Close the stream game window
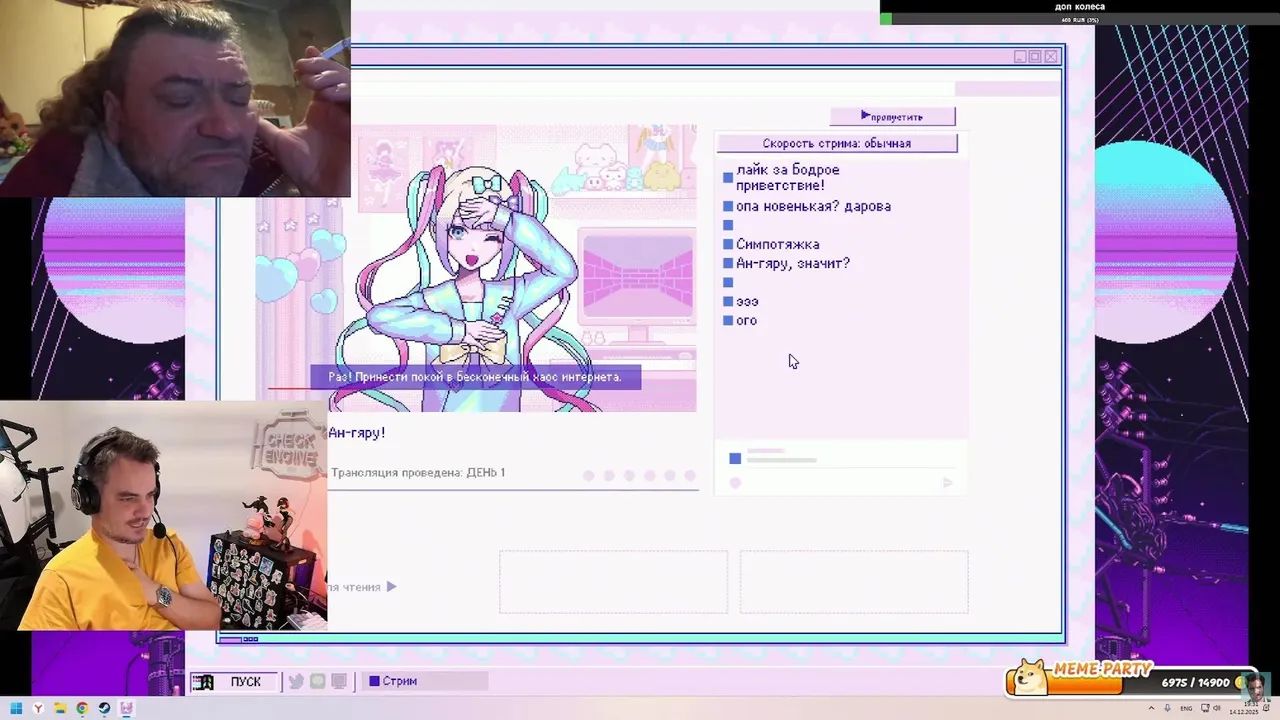Viewport: 1280px width, 720px height. [1050, 57]
